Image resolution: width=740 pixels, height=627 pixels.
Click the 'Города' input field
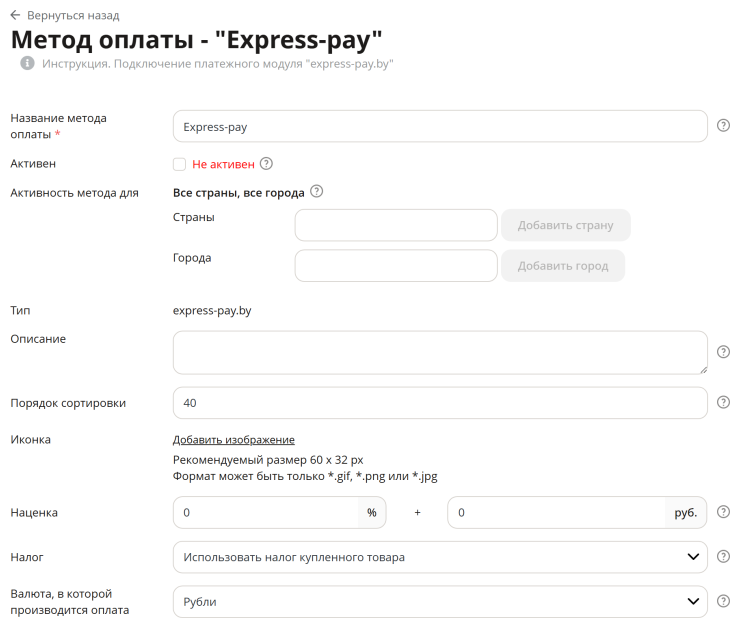(x=396, y=266)
